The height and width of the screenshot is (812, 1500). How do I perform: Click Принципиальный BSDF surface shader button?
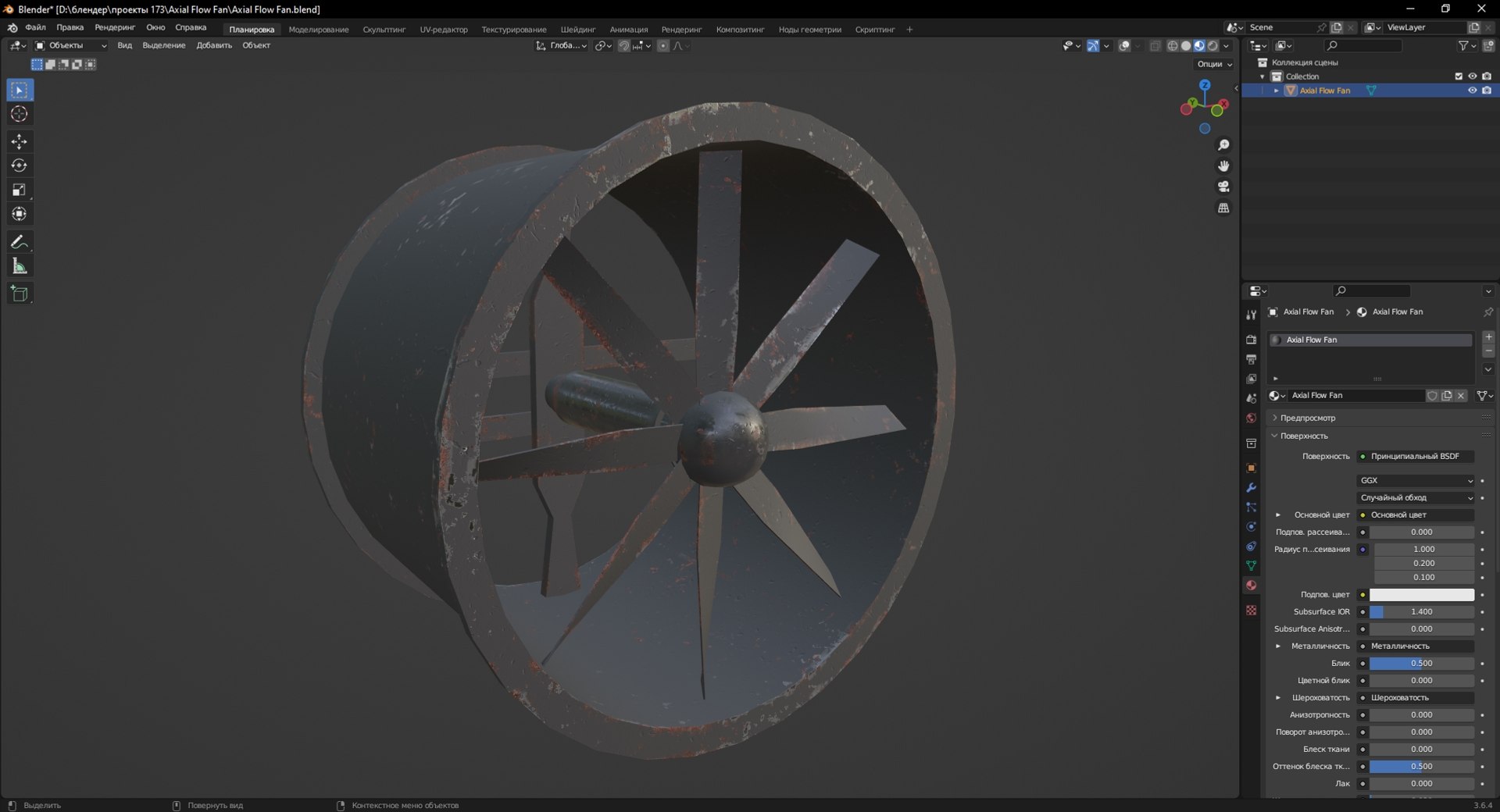pos(1416,456)
